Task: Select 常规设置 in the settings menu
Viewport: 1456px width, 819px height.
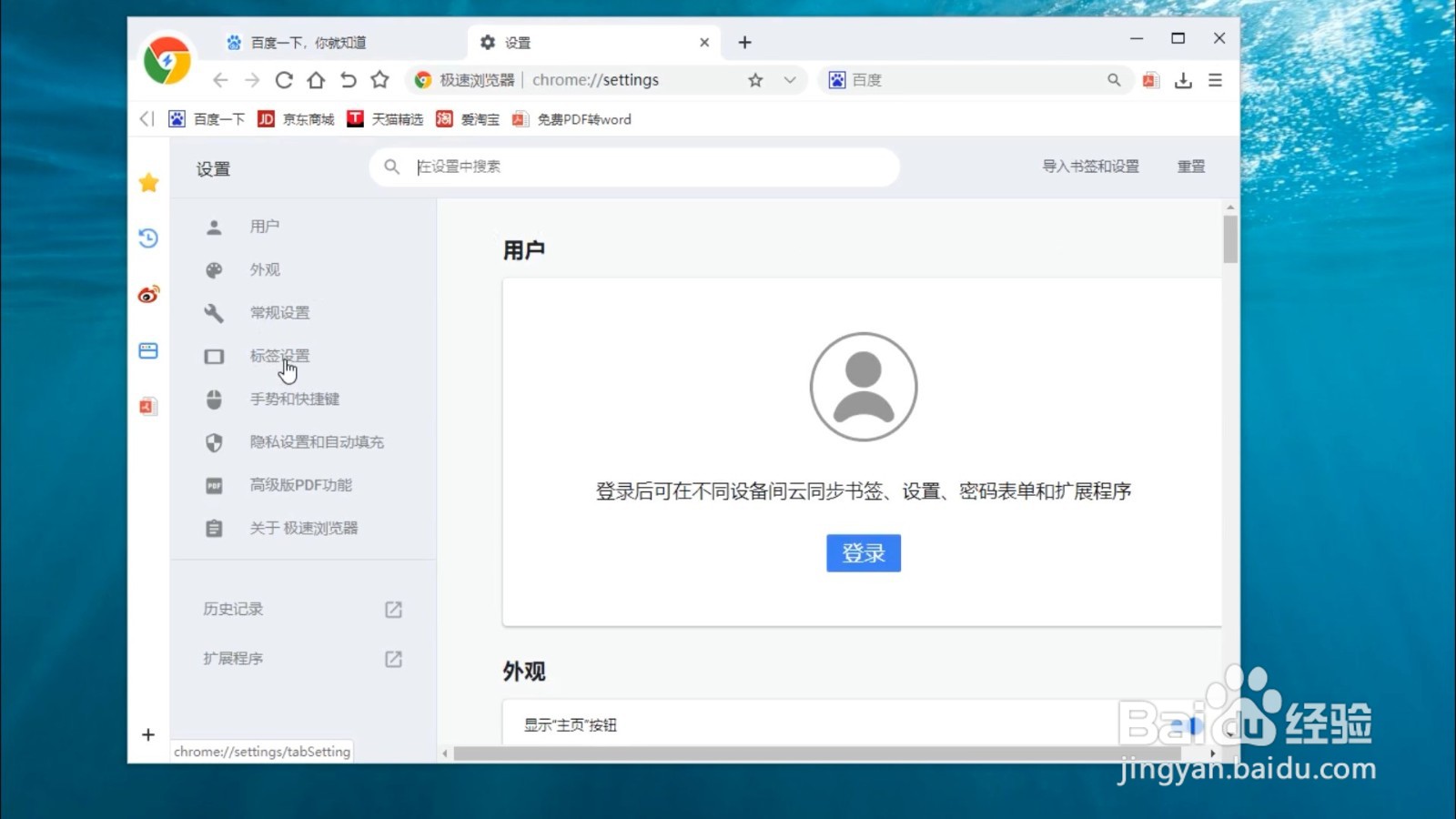Action: click(x=280, y=312)
